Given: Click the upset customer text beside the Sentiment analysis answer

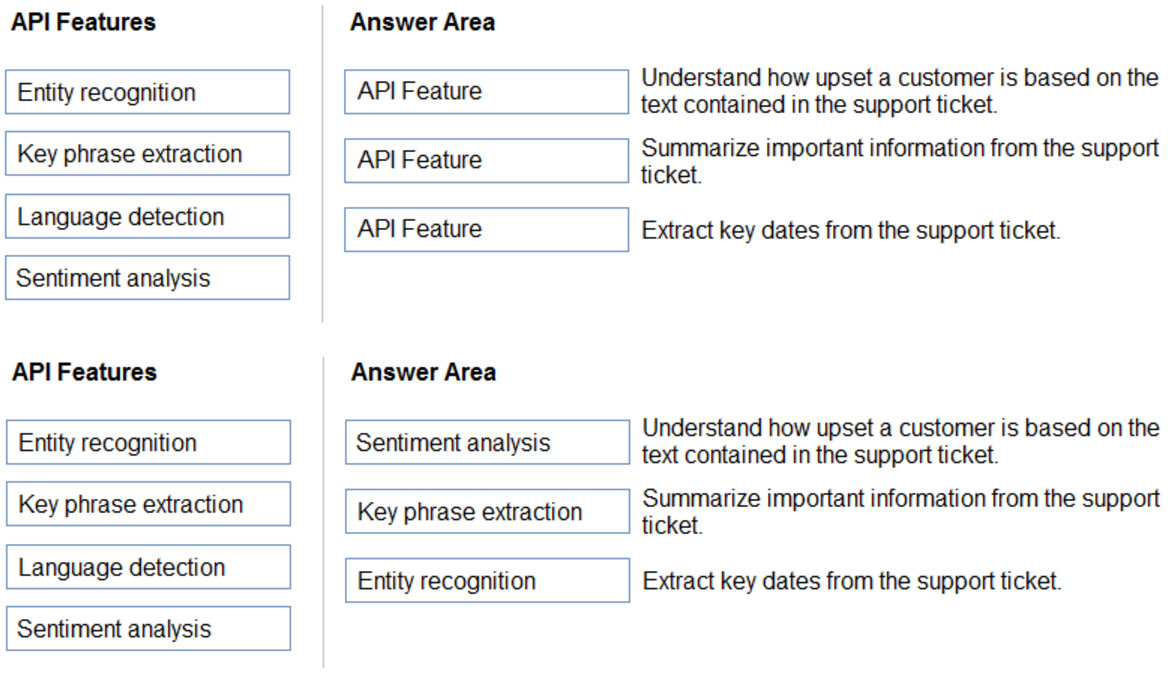Looking at the screenshot, I should click(x=900, y=442).
